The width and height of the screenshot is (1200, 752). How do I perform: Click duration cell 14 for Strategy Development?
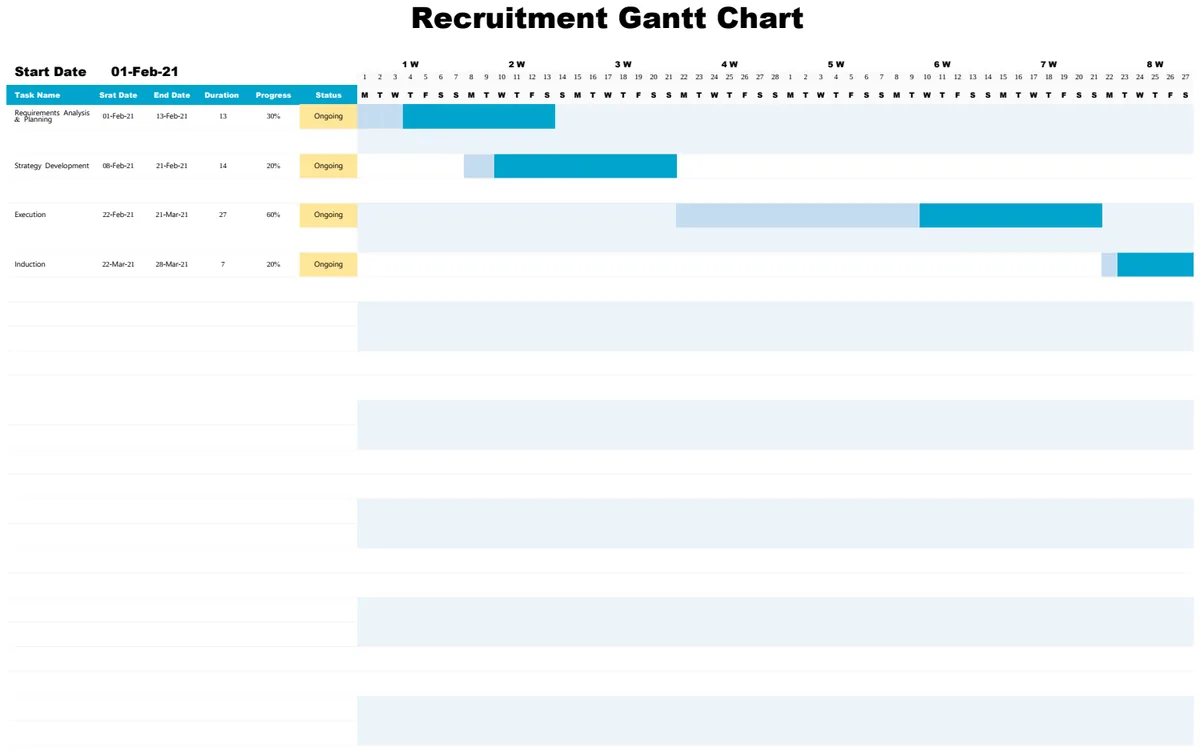pos(222,166)
